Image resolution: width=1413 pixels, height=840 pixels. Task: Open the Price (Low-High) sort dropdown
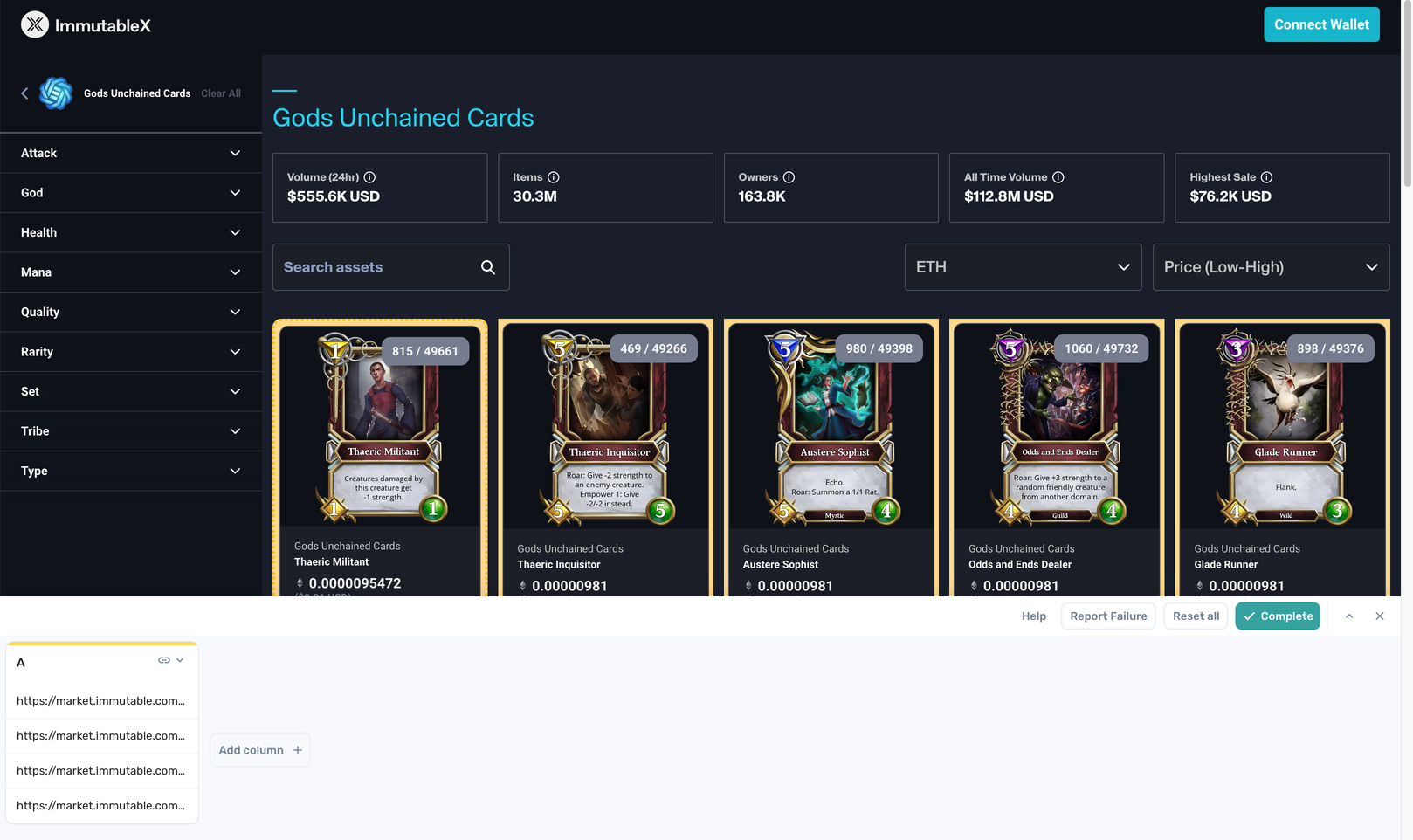coord(1271,267)
